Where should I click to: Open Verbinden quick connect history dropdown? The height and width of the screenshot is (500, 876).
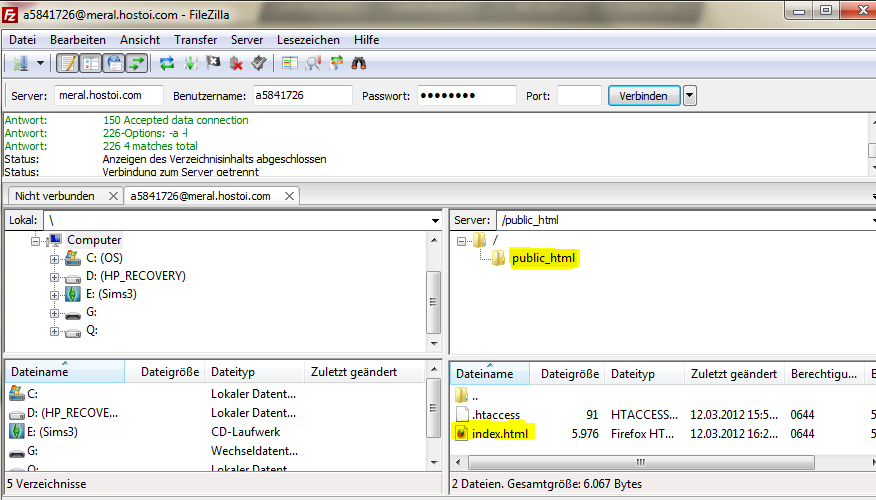click(x=689, y=96)
